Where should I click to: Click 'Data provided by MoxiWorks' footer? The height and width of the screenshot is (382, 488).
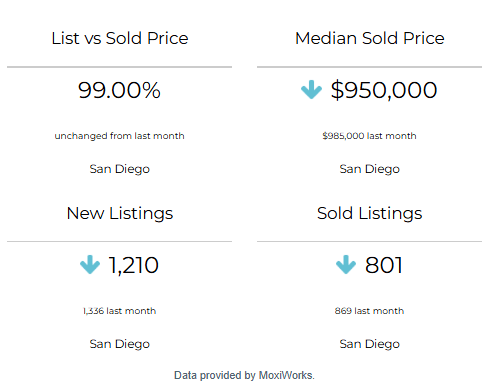244,375
